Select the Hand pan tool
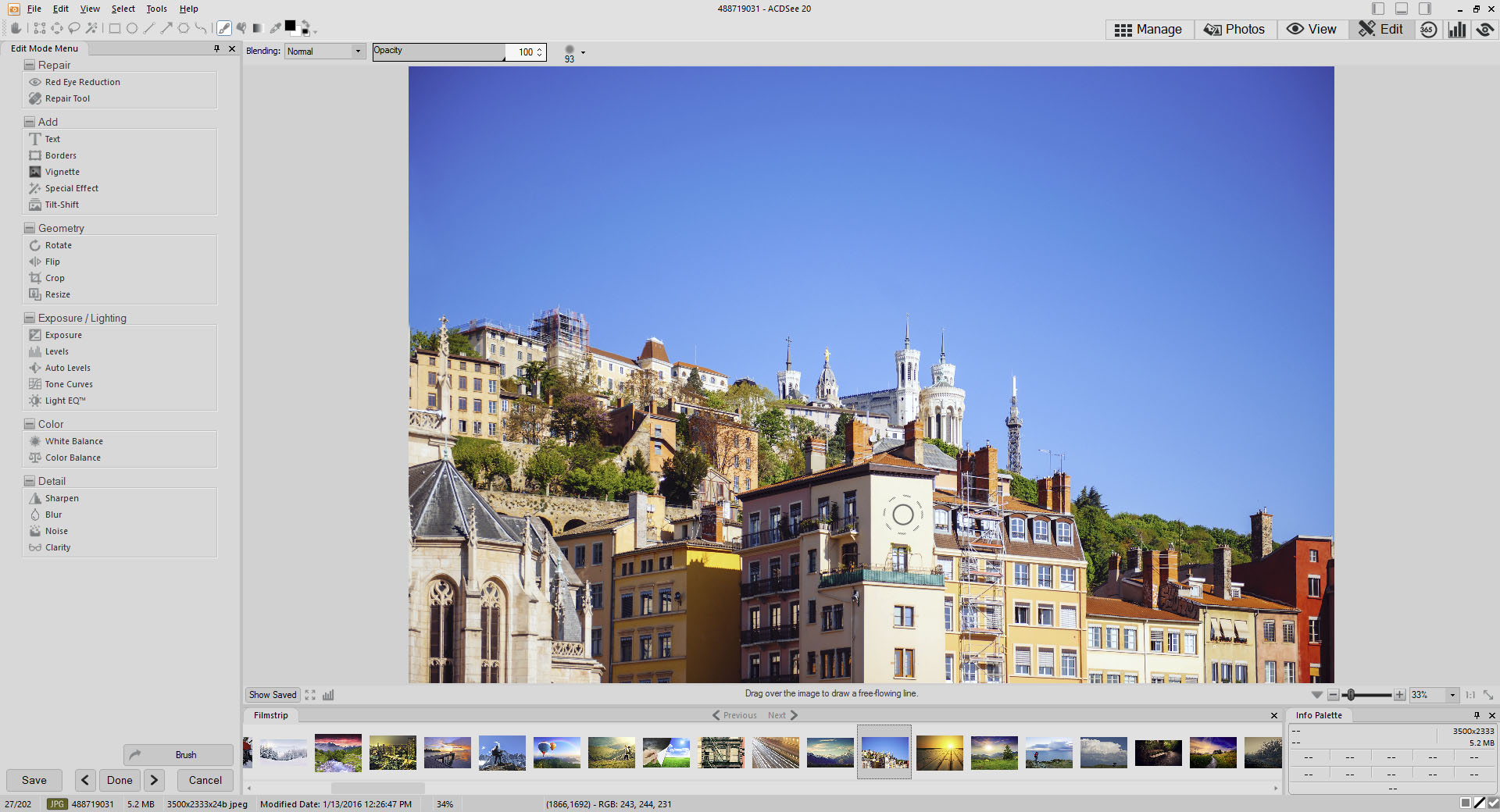The height and width of the screenshot is (812, 1500). pyautogui.click(x=16, y=28)
